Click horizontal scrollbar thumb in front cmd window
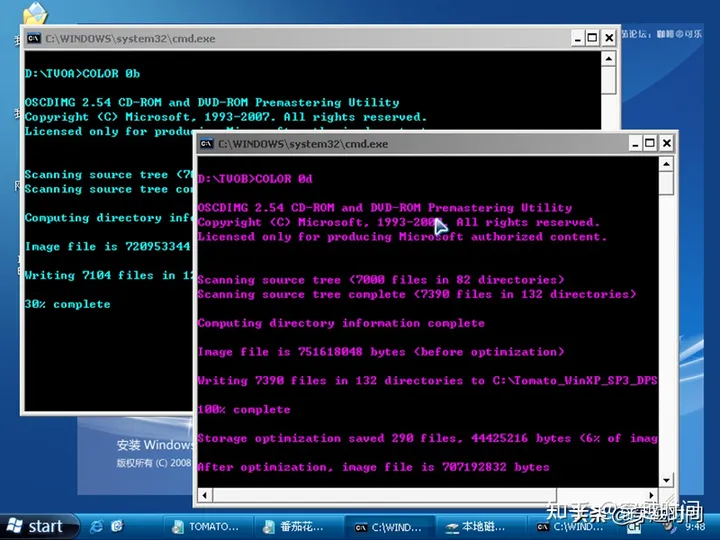 click(384, 495)
